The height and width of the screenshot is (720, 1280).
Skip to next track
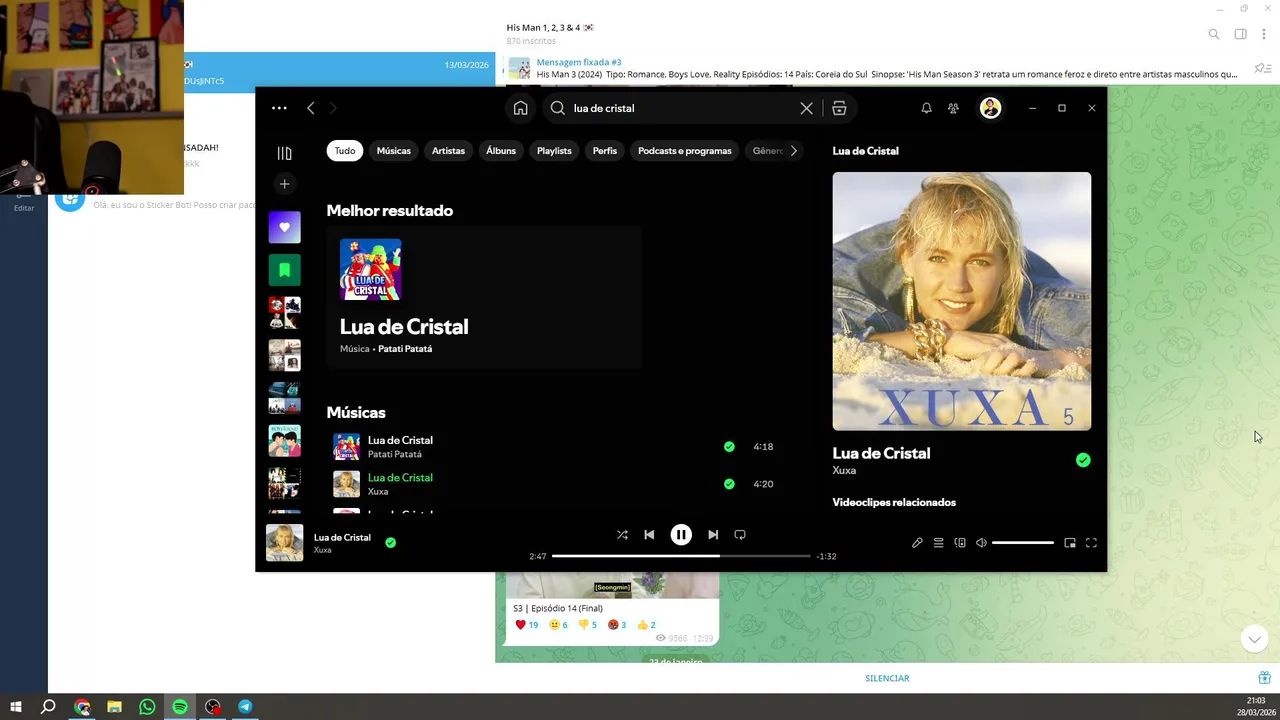pos(713,535)
